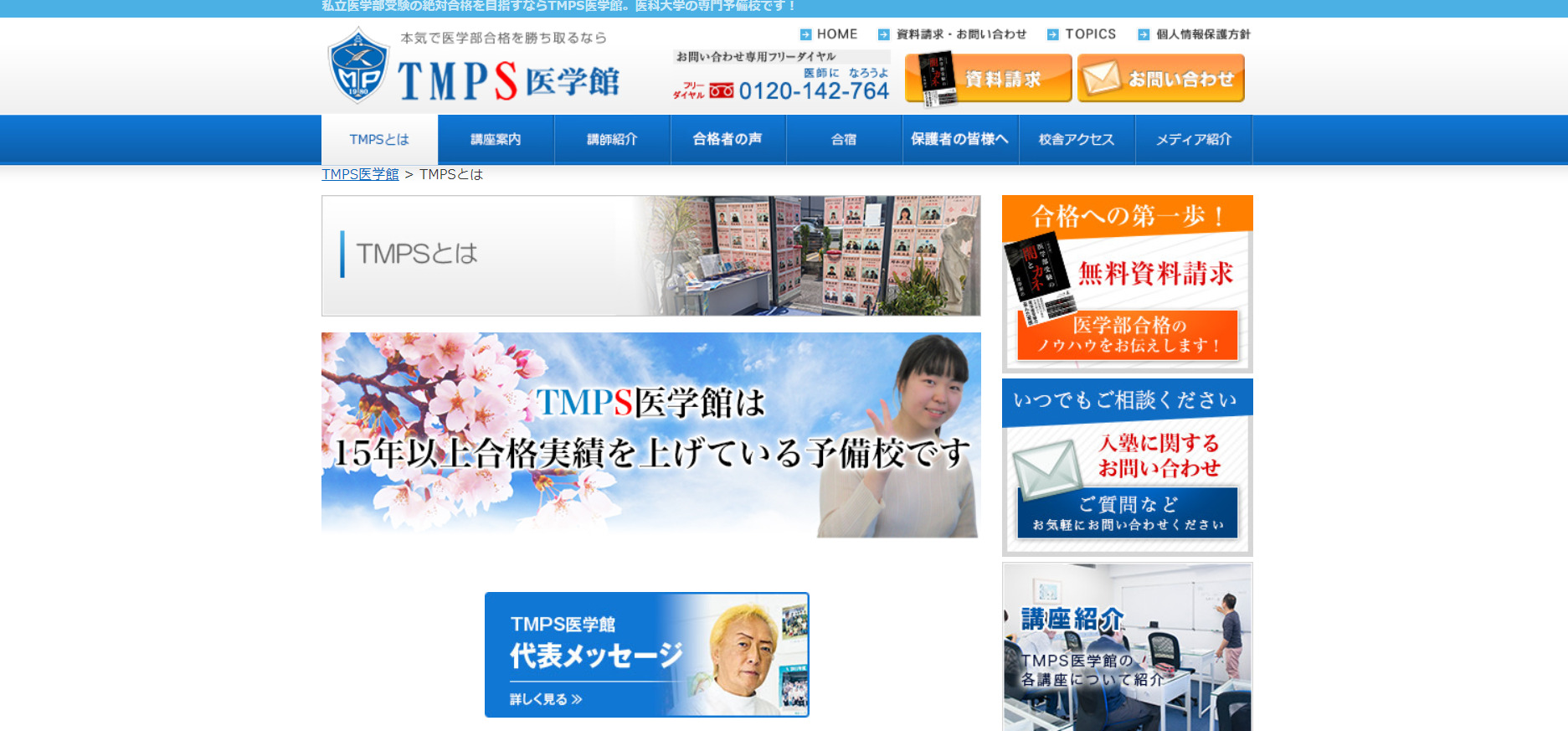The image size is (1568, 731).
Task: Click the orange お問い合わせ button
Action: coord(1161,79)
